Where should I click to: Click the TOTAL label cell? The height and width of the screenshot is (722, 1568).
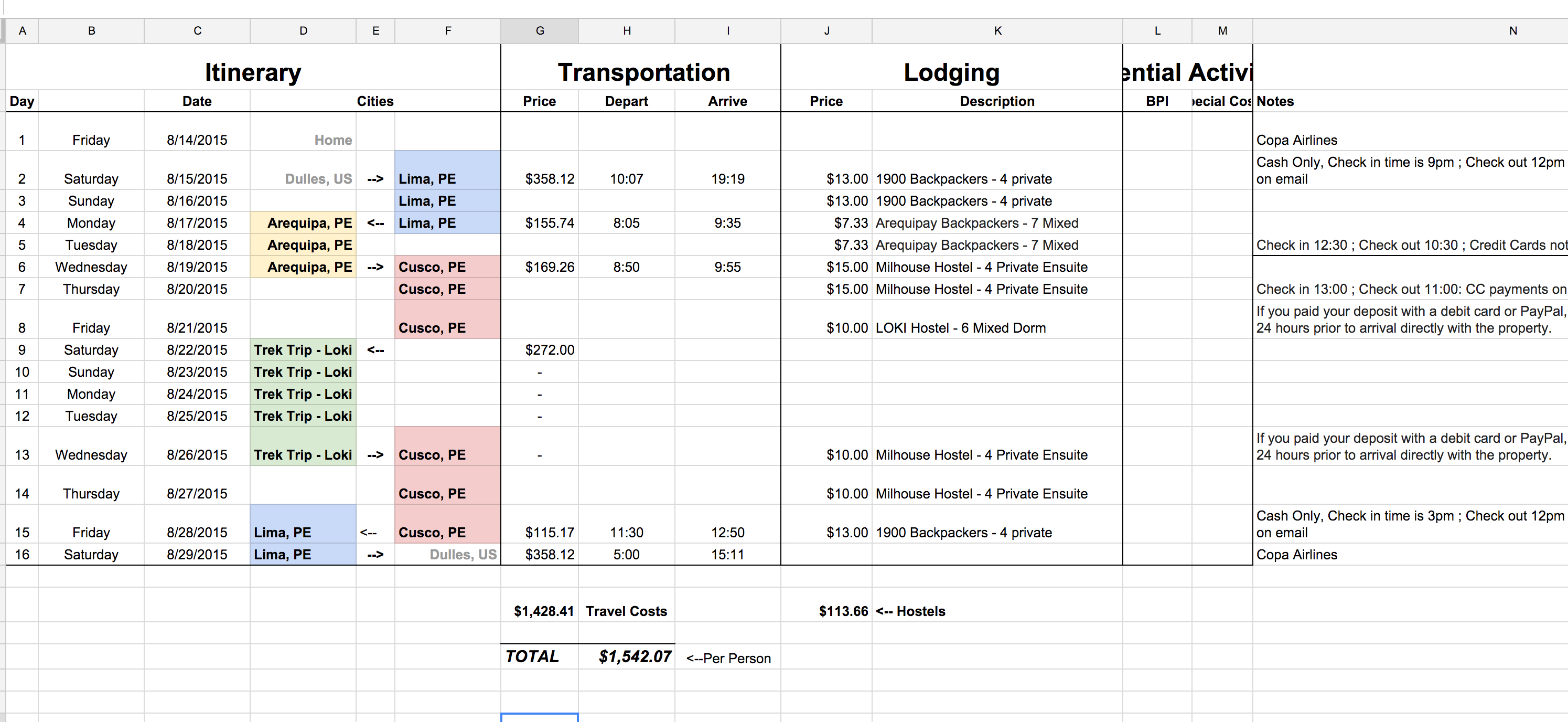(532, 656)
